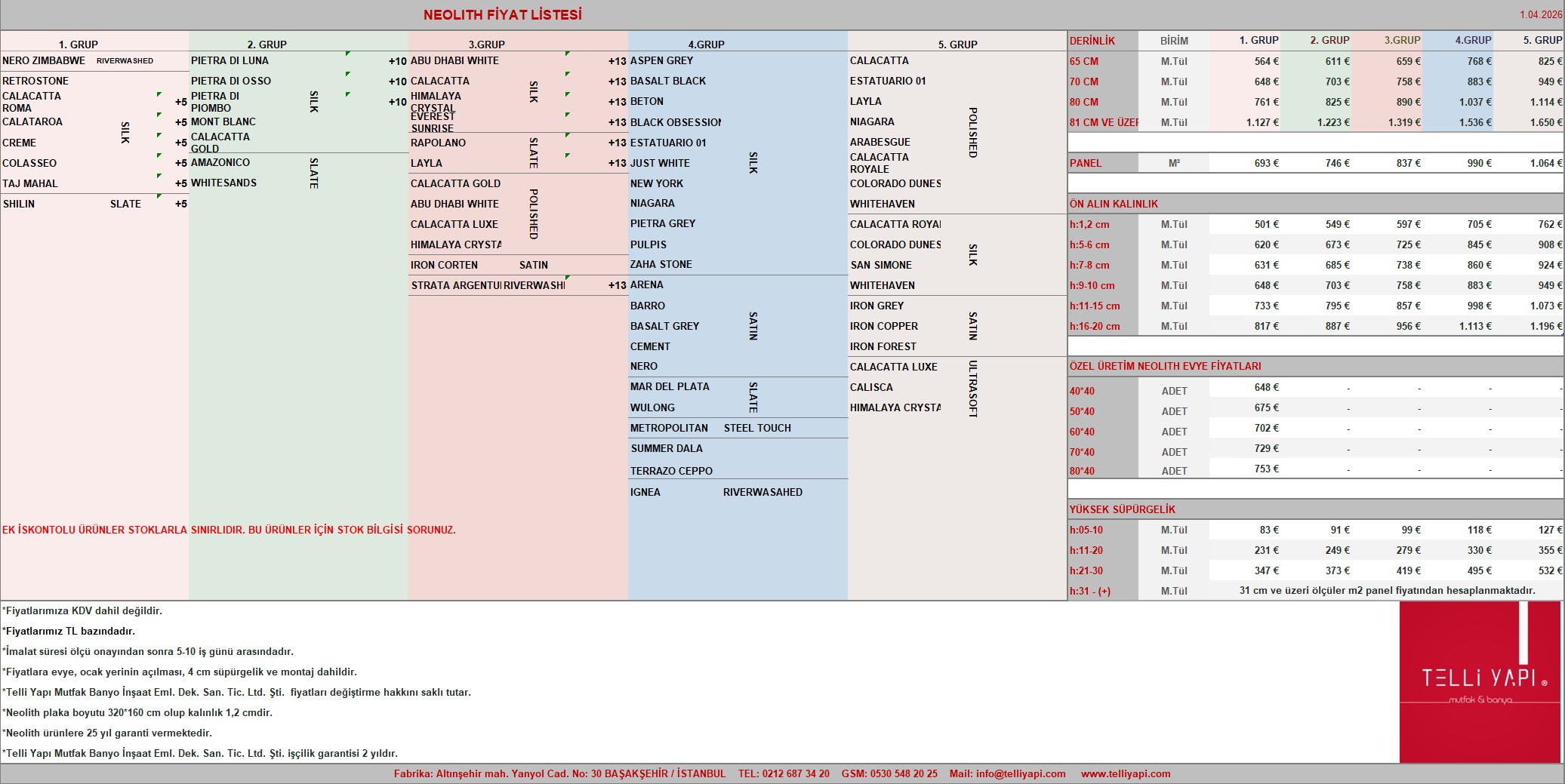
Task: Select the MAR DEL PLATA cell
Action: 670,386
